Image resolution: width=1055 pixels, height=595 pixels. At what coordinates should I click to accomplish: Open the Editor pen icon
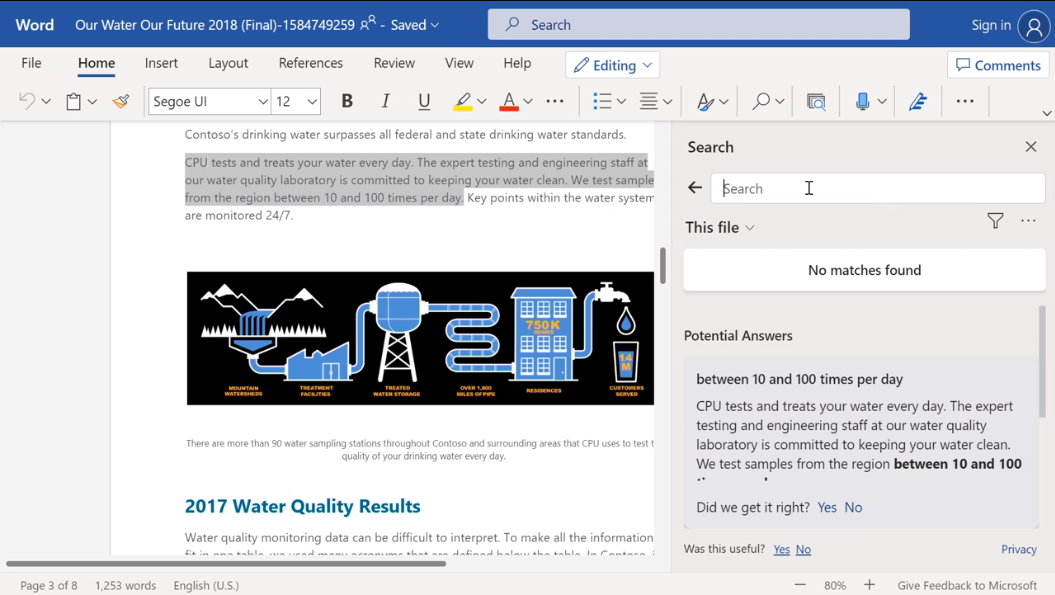pyautogui.click(x=918, y=101)
